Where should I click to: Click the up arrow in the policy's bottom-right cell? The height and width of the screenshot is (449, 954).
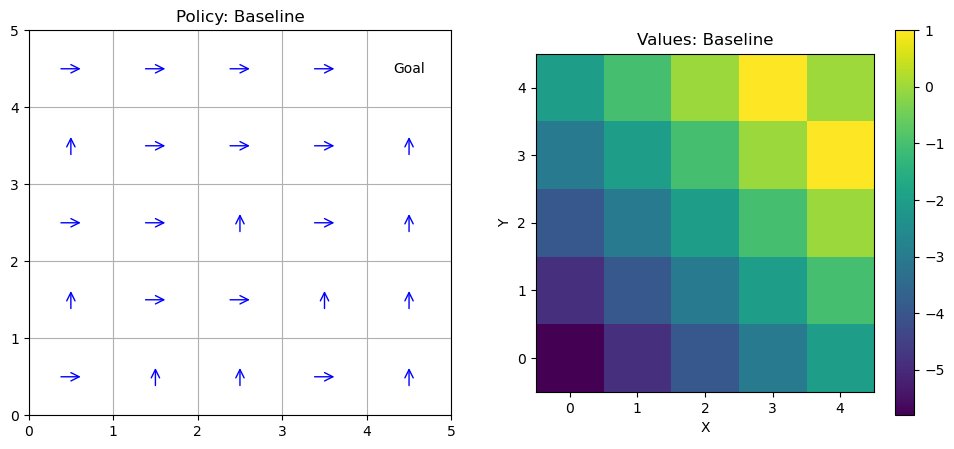pyautogui.click(x=408, y=377)
